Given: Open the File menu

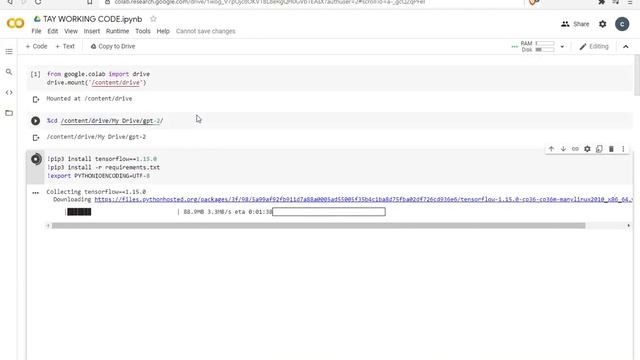Looking at the screenshot, I should [x=36, y=31].
